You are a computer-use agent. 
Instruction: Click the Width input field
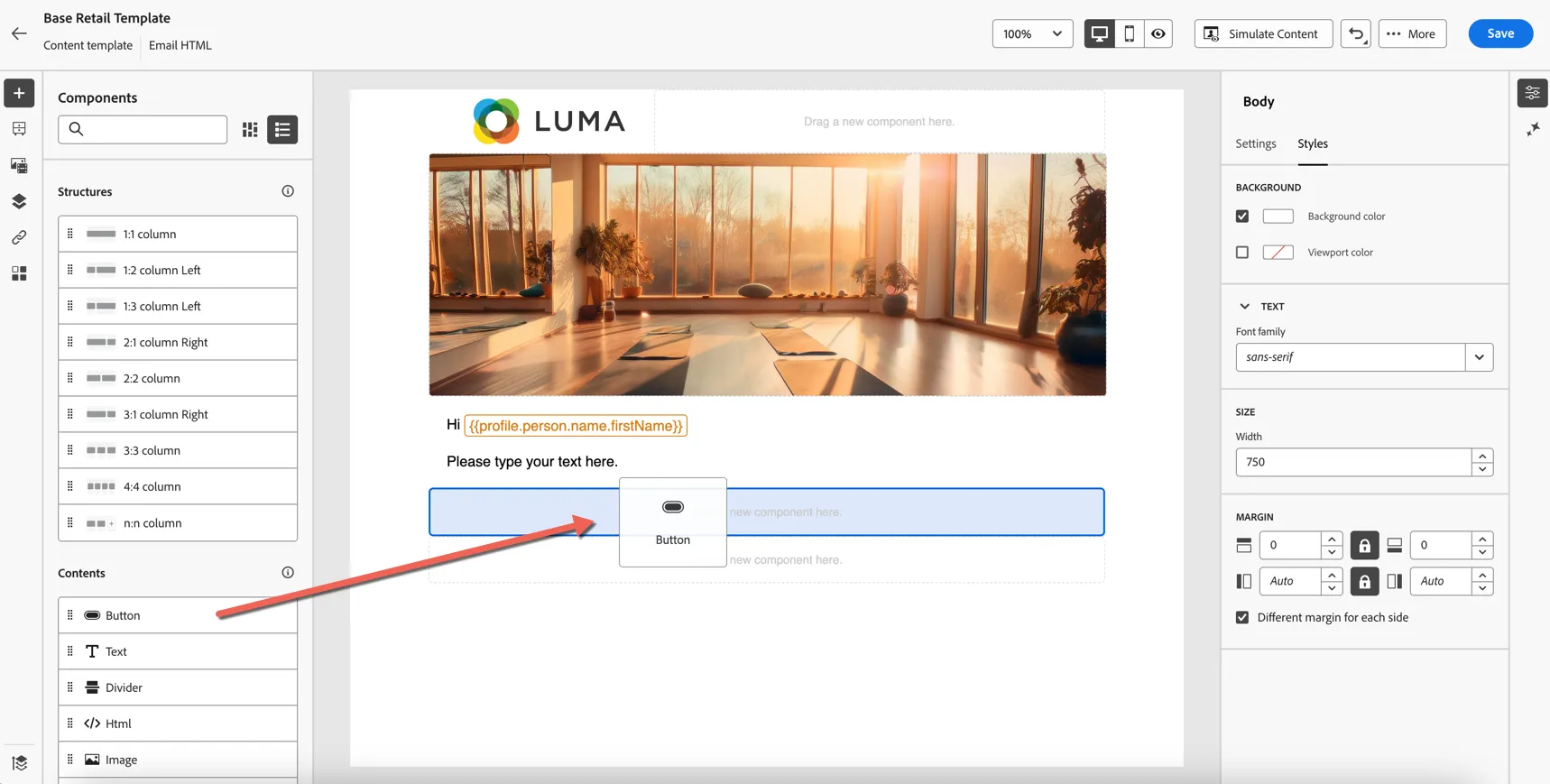click(1353, 462)
